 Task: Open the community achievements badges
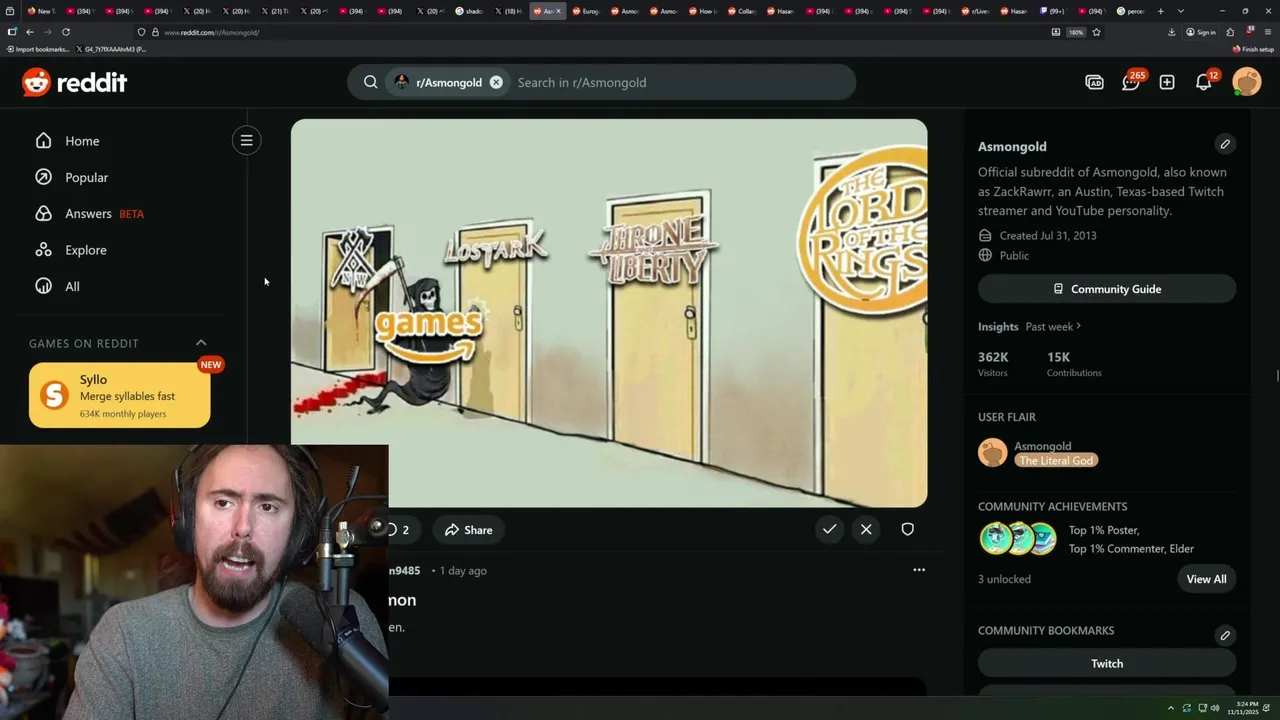tap(1019, 539)
